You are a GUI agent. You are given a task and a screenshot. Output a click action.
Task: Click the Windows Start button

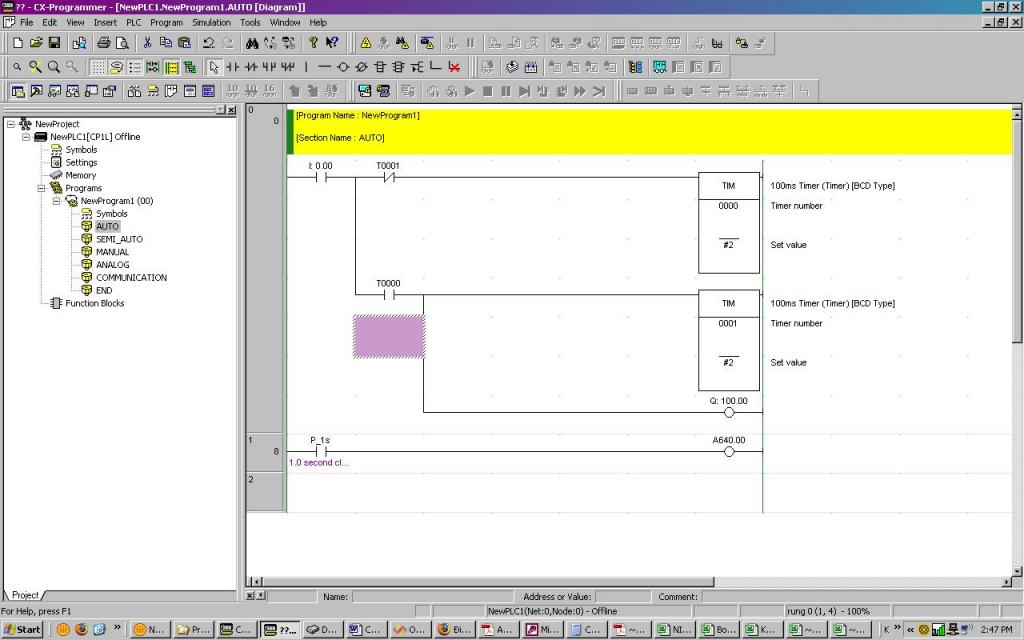pyautogui.click(x=22, y=629)
